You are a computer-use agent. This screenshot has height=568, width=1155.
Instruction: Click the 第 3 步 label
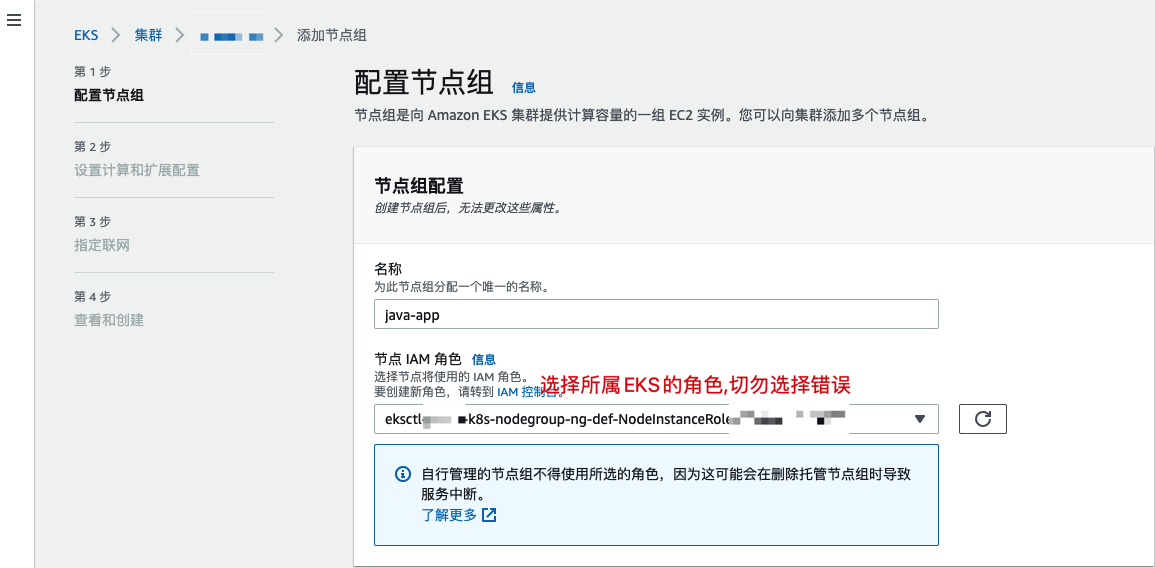coord(92,222)
